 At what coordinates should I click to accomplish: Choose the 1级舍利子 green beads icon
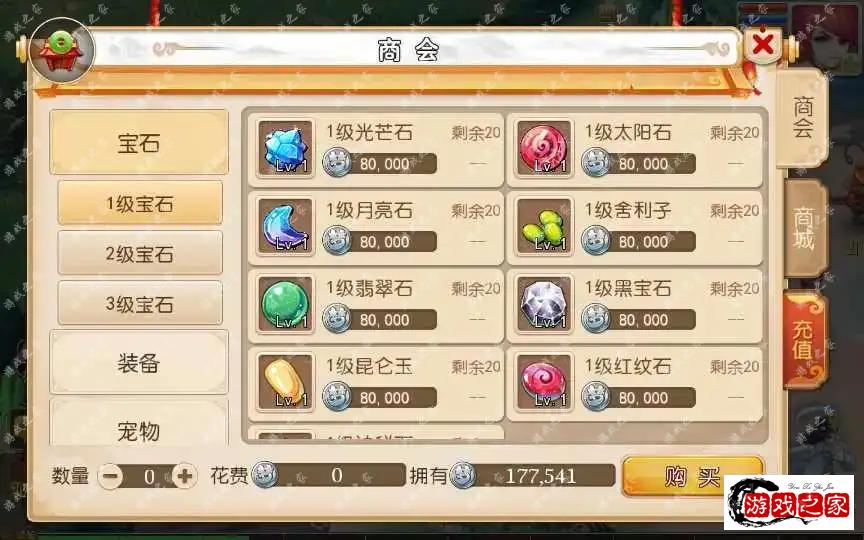[544, 226]
